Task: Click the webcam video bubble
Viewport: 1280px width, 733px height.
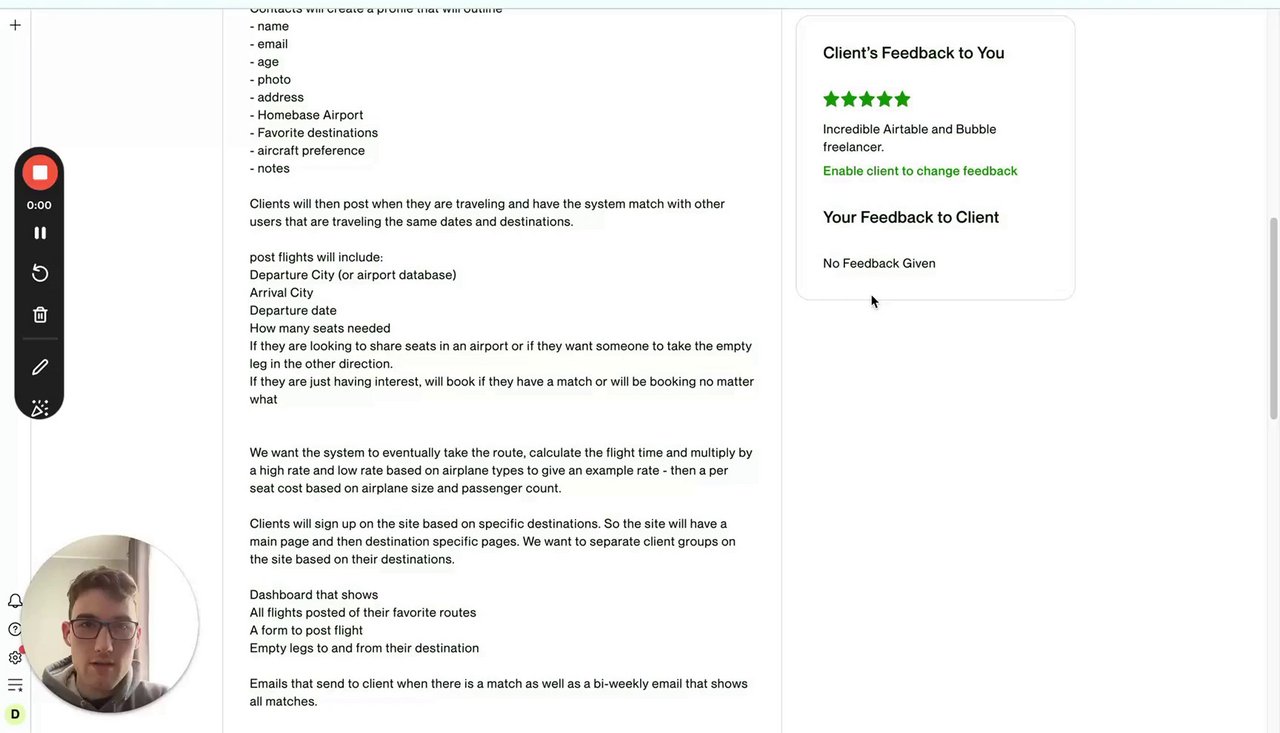Action: (110, 624)
